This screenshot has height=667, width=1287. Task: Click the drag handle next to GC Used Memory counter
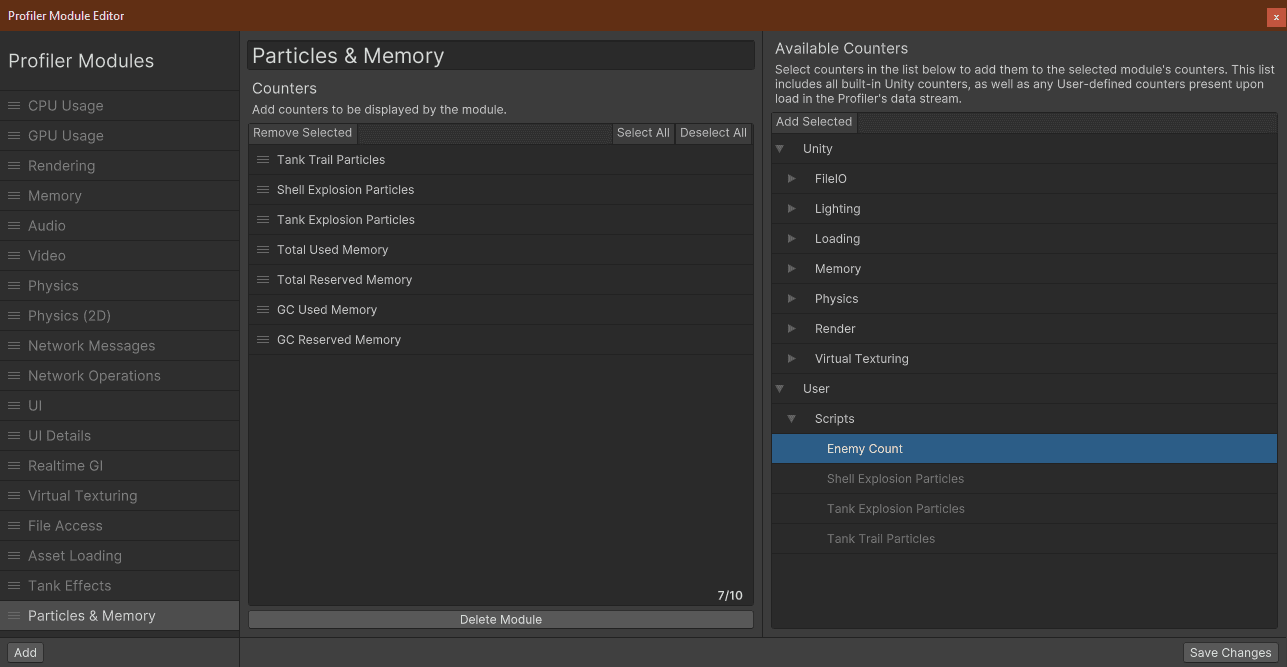pos(262,309)
